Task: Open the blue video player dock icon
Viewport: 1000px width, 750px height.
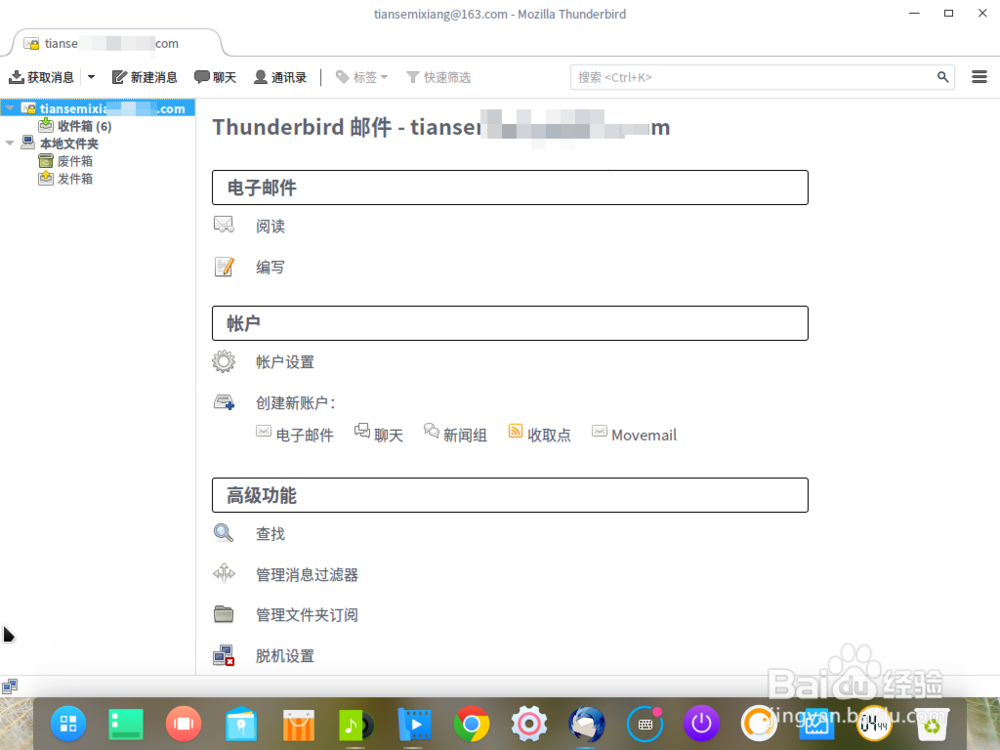Action: [414, 724]
